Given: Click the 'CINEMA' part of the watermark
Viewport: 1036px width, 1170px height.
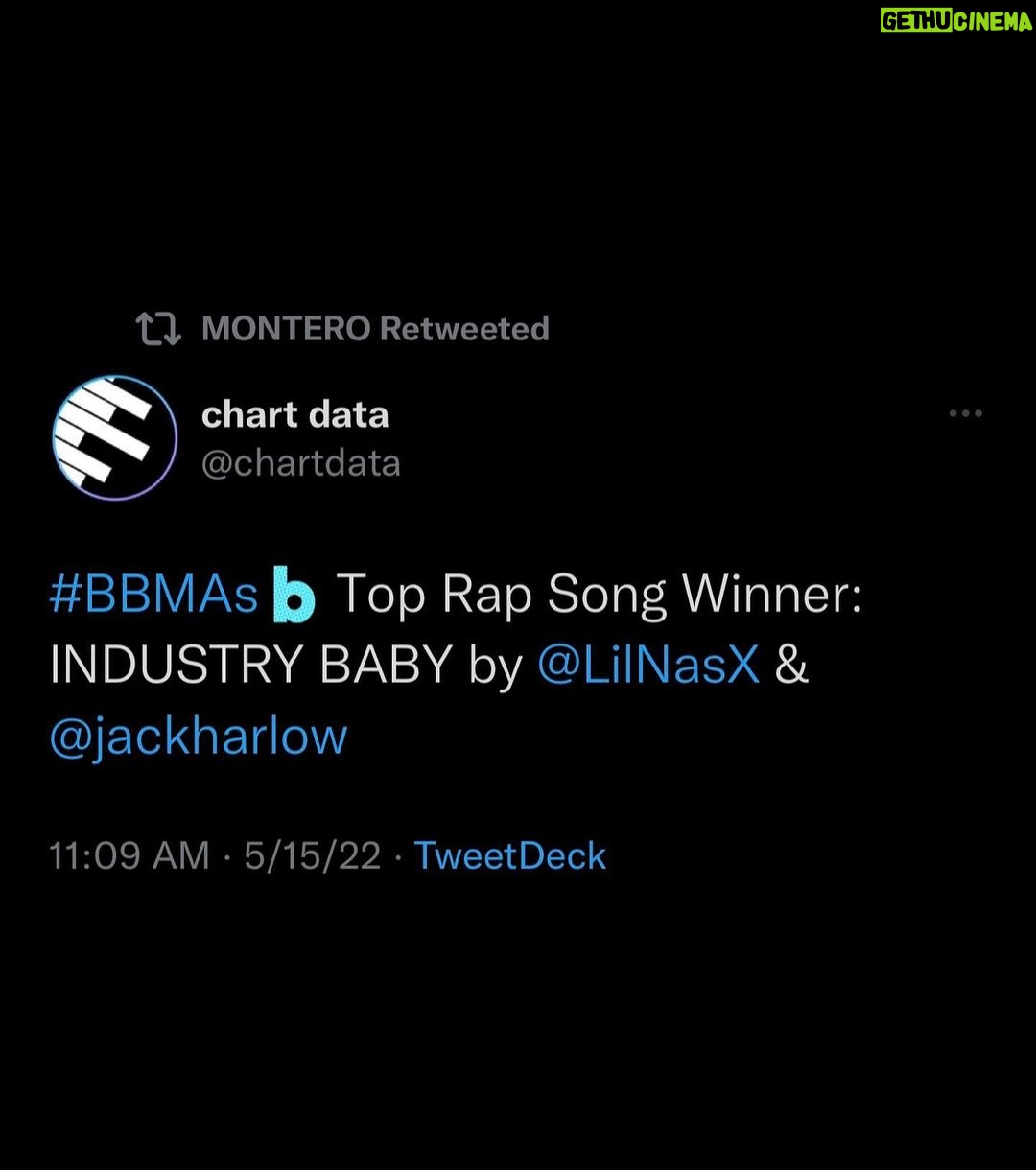Looking at the screenshot, I should coord(993,21).
